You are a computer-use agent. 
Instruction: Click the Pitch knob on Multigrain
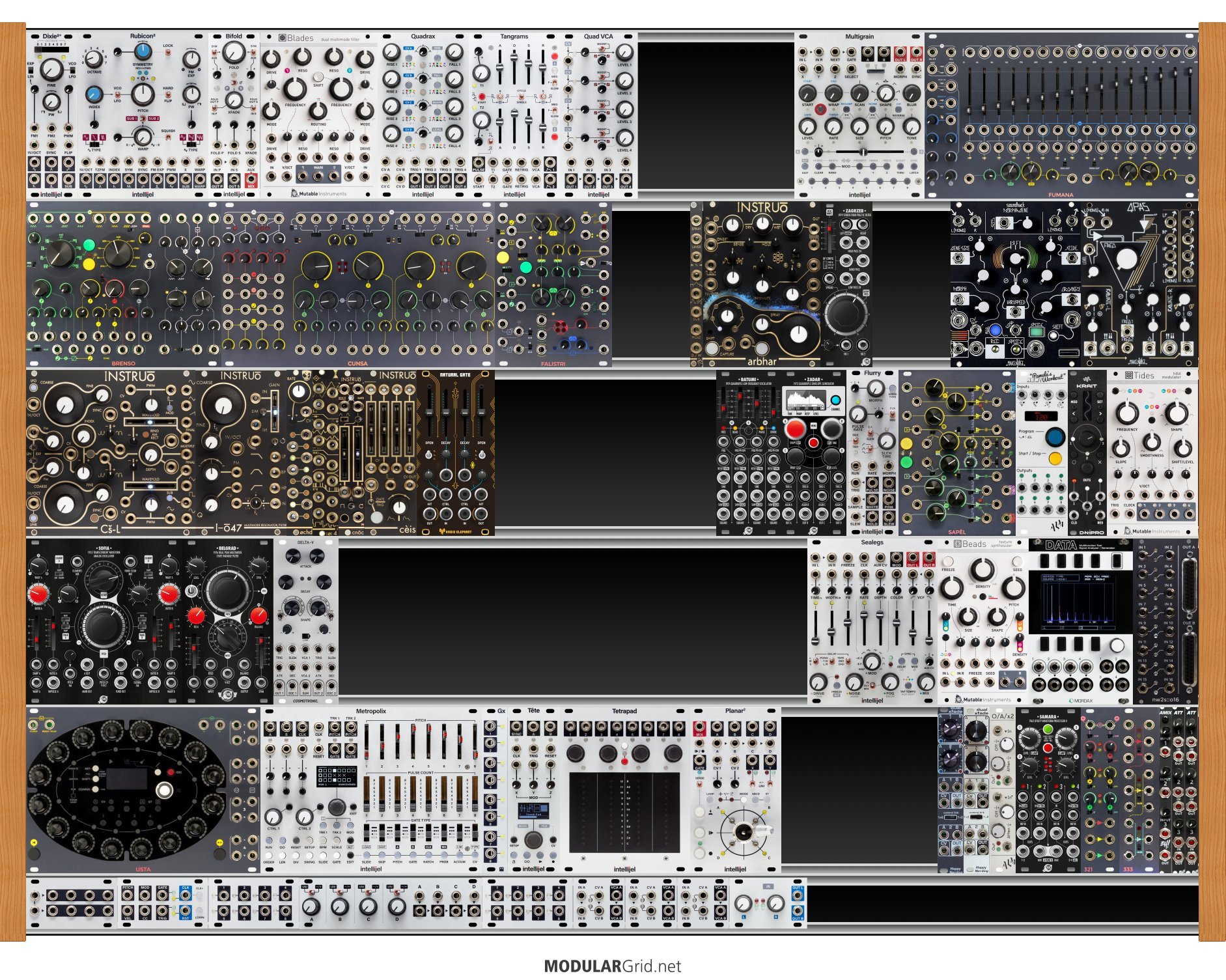pyautogui.click(x=885, y=126)
